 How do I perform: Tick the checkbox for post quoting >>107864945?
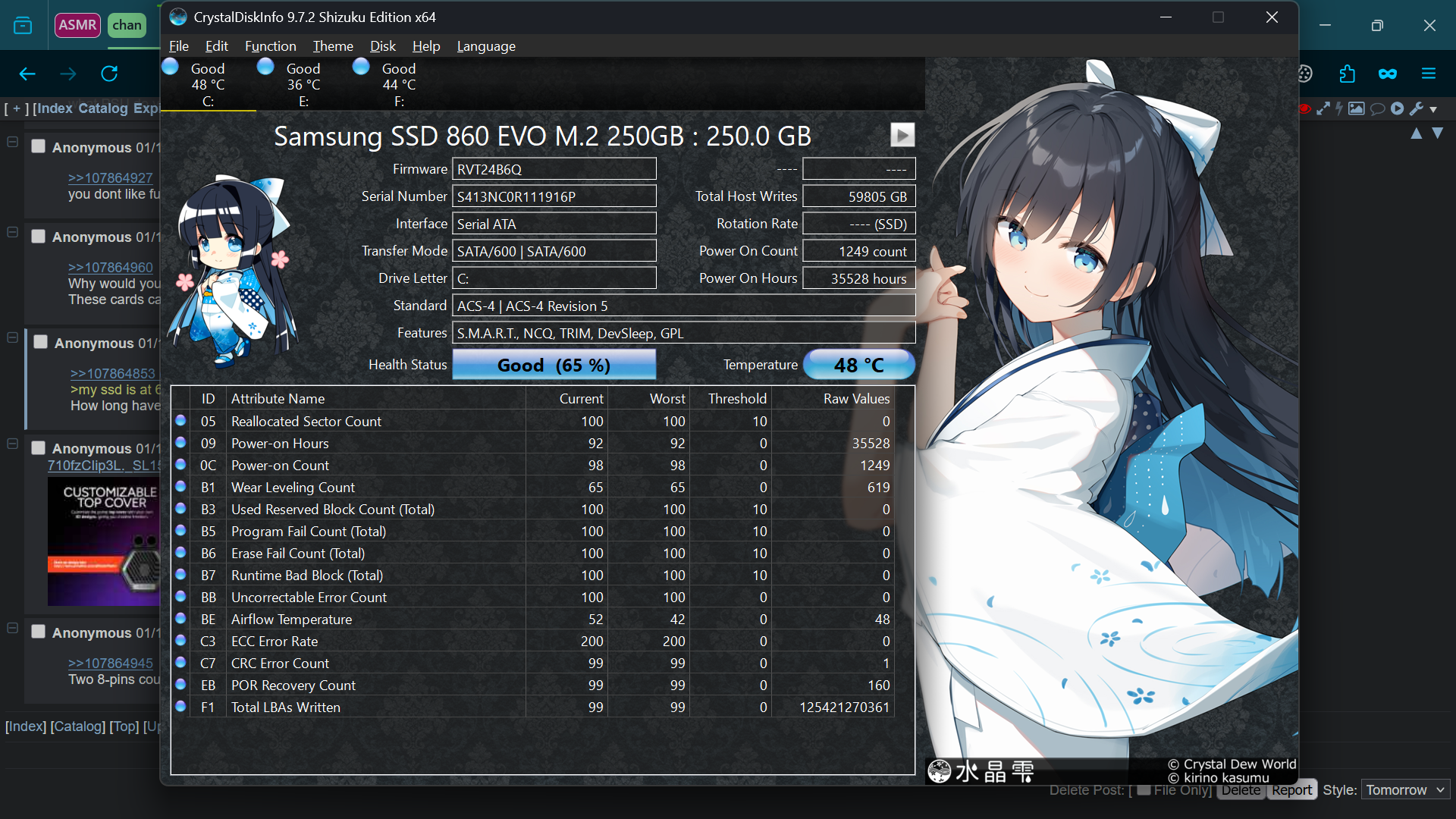click(38, 632)
